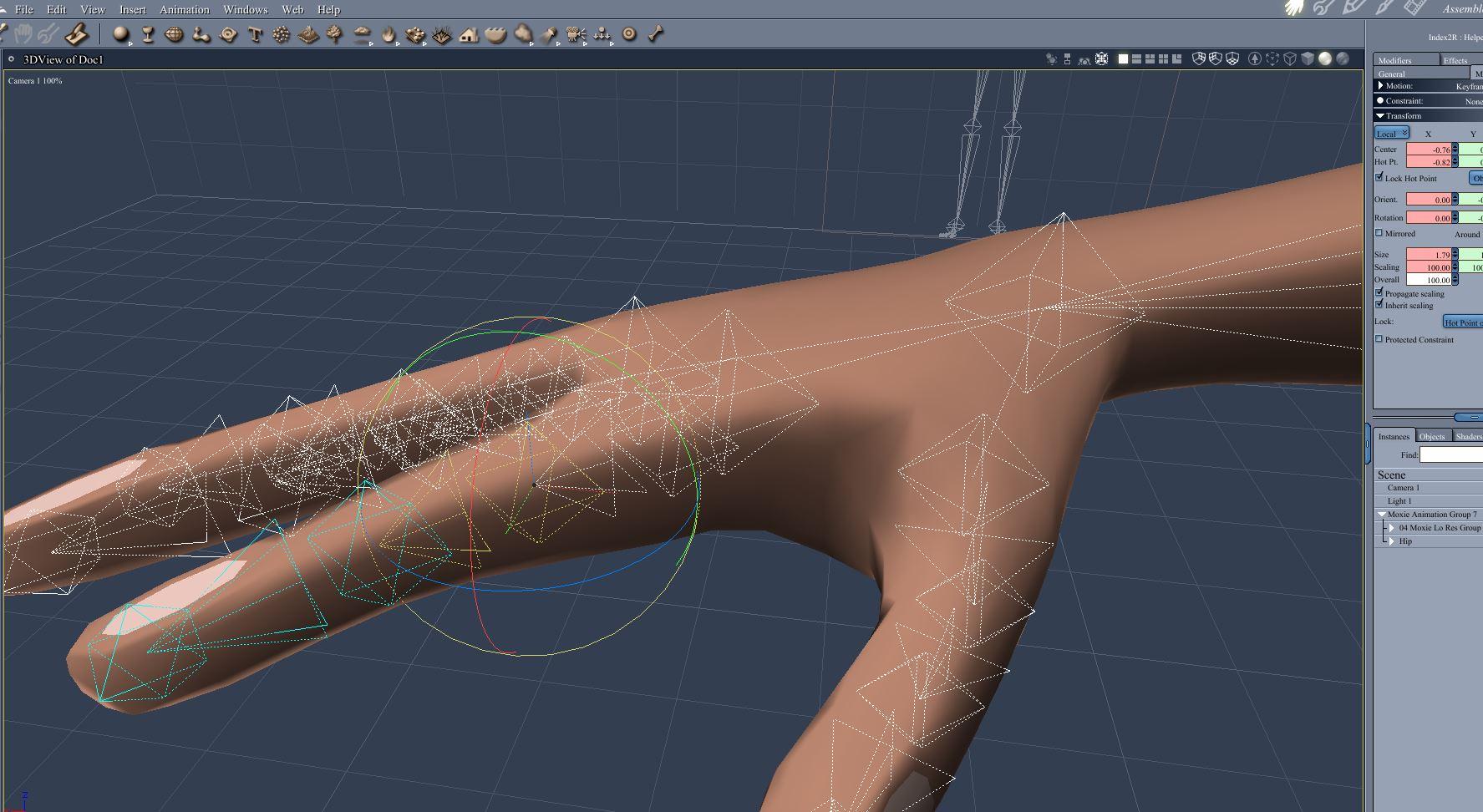
Task: Click the Find search field
Action: pyautogui.click(x=1451, y=454)
